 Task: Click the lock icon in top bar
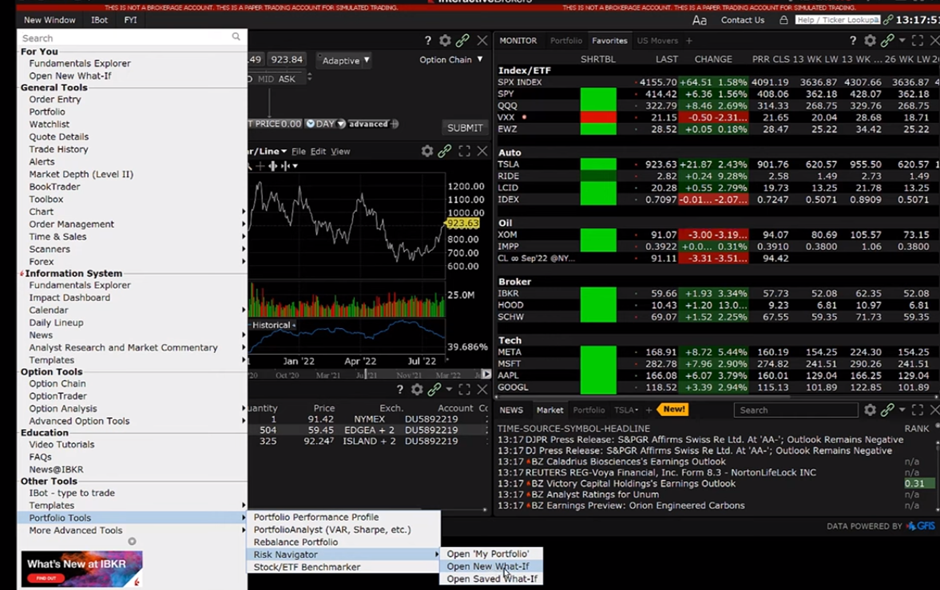(784, 20)
